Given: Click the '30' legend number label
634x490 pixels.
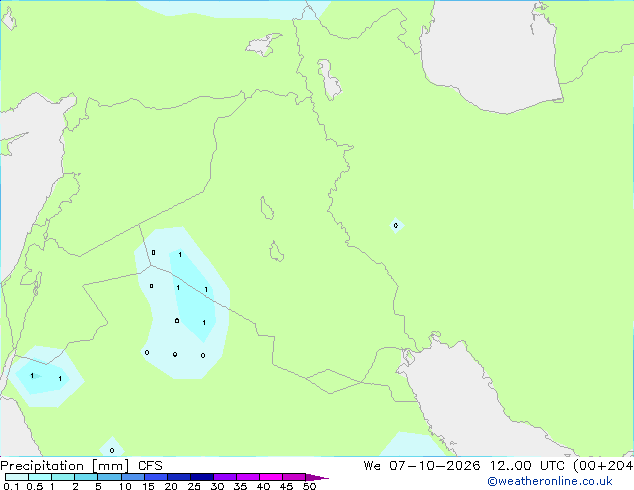Looking at the screenshot, I should [x=217, y=486].
